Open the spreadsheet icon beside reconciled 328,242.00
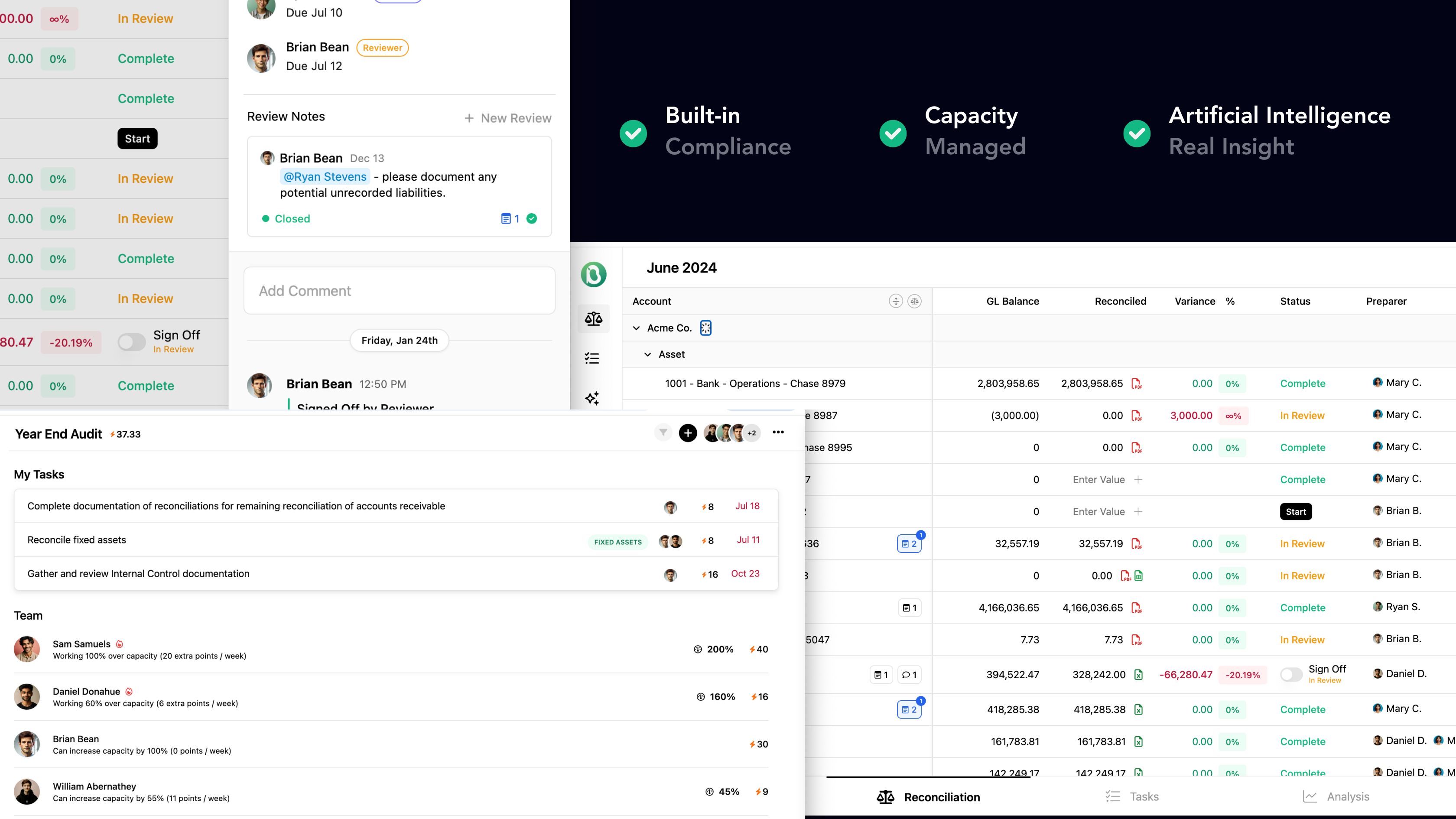Image resolution: width=1456 pixels, height=819 pixels. click(x=1138, y=675)
